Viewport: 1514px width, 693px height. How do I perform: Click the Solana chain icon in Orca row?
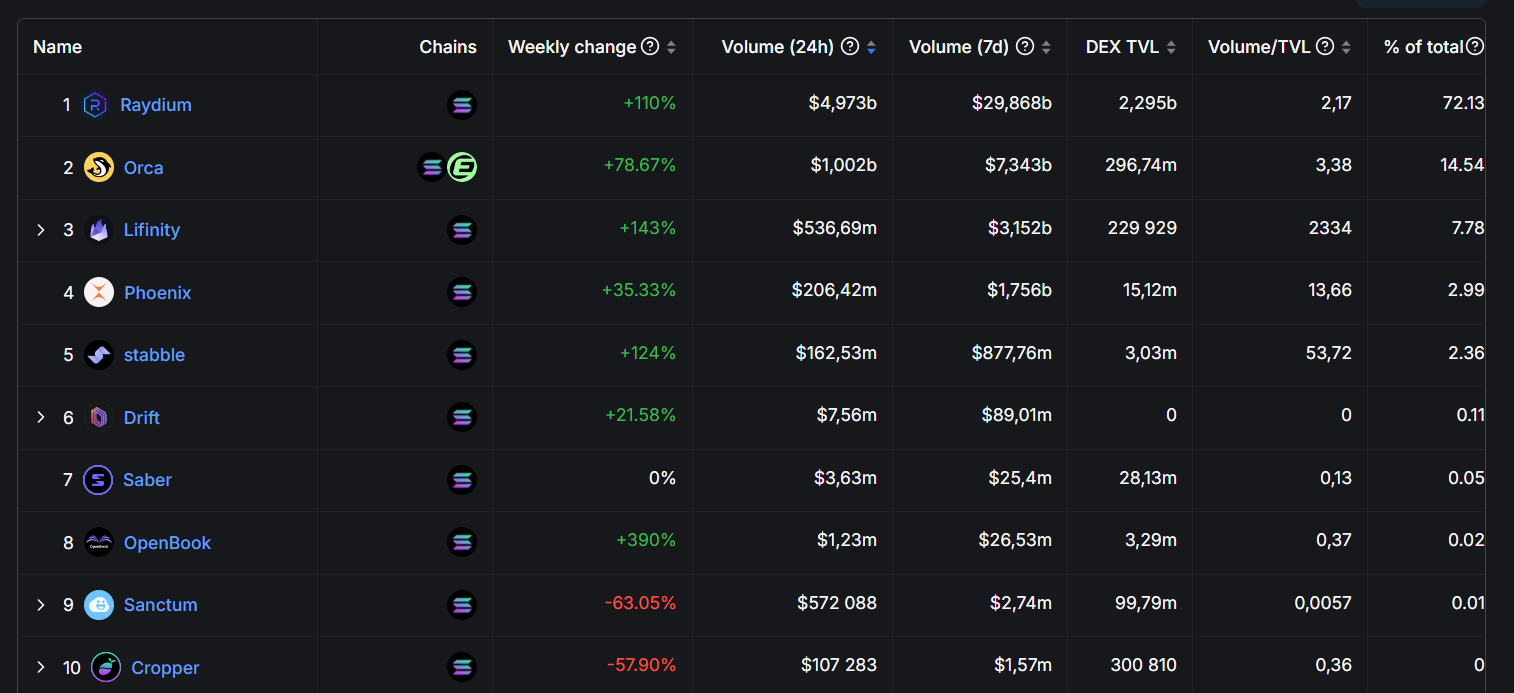[x=432, y=167]
